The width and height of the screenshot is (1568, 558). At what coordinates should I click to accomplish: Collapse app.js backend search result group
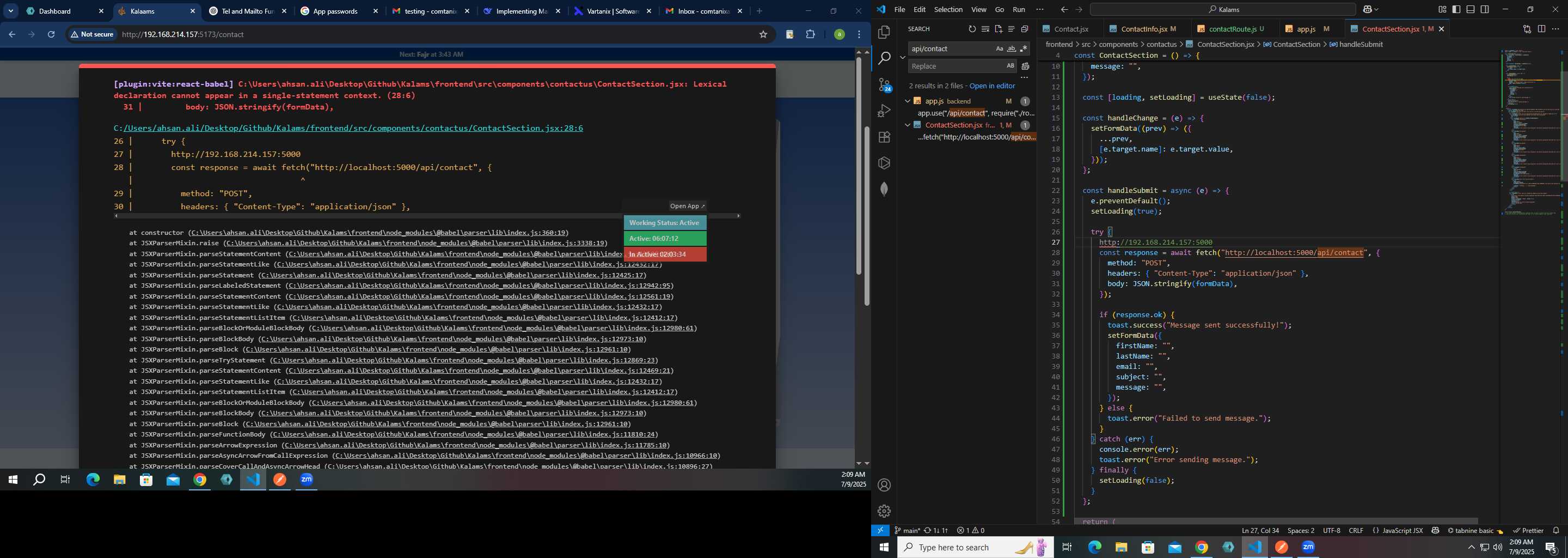pos(907,101)
